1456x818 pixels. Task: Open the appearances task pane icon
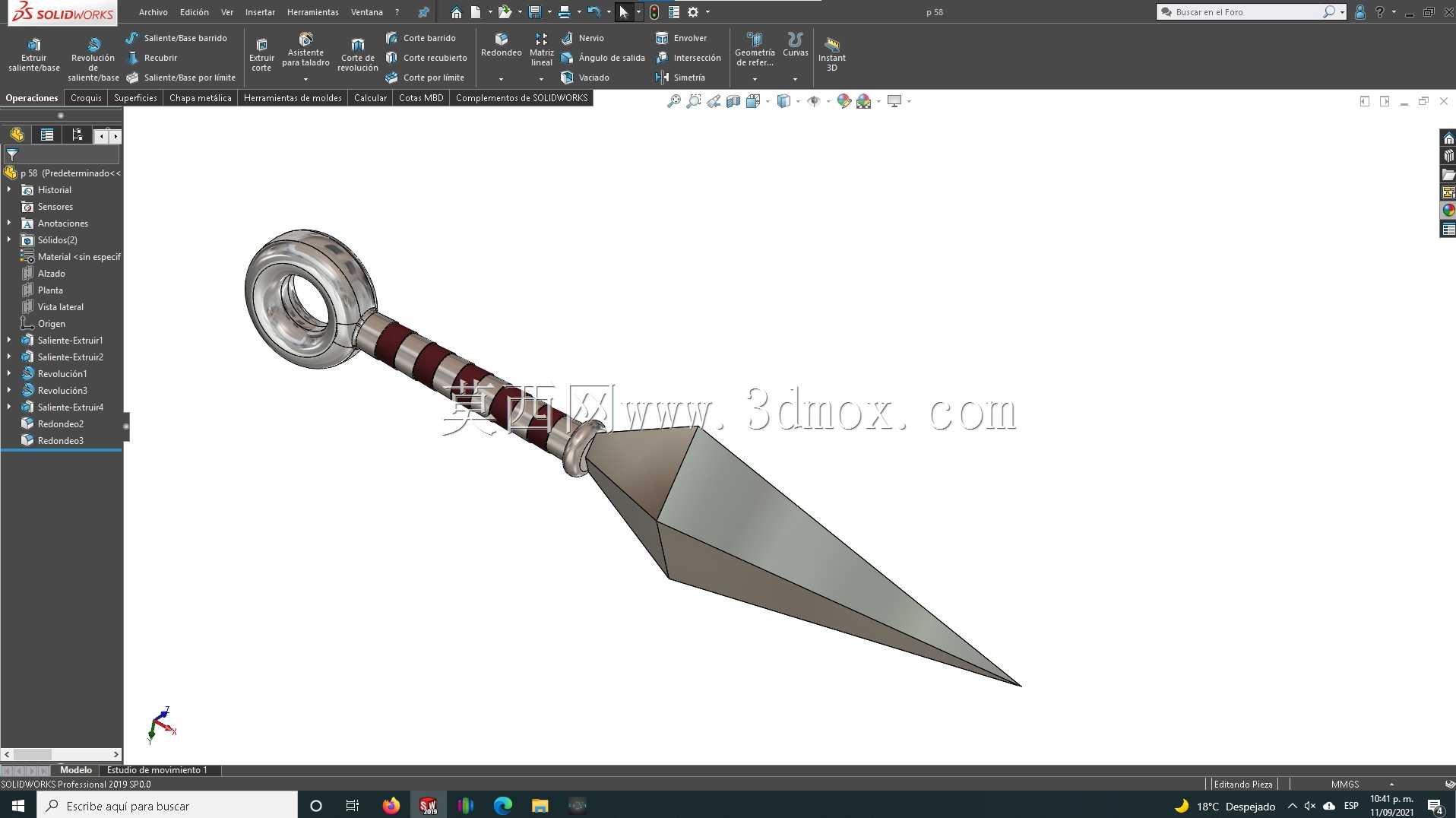pyautogui.click(x=1448, y=211)
